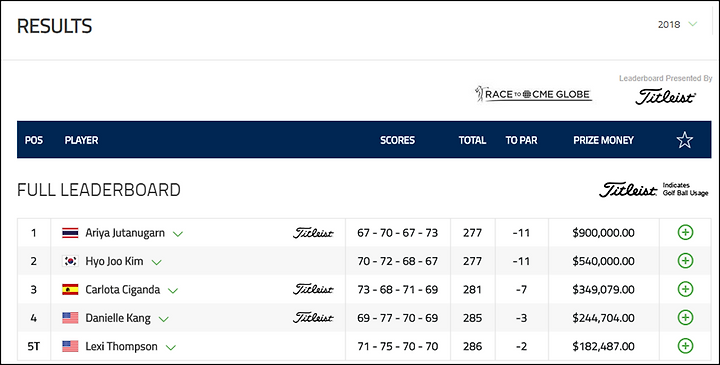Sort by the PRIZE MONEY column header
720x365 pixels.
(603, 140)
